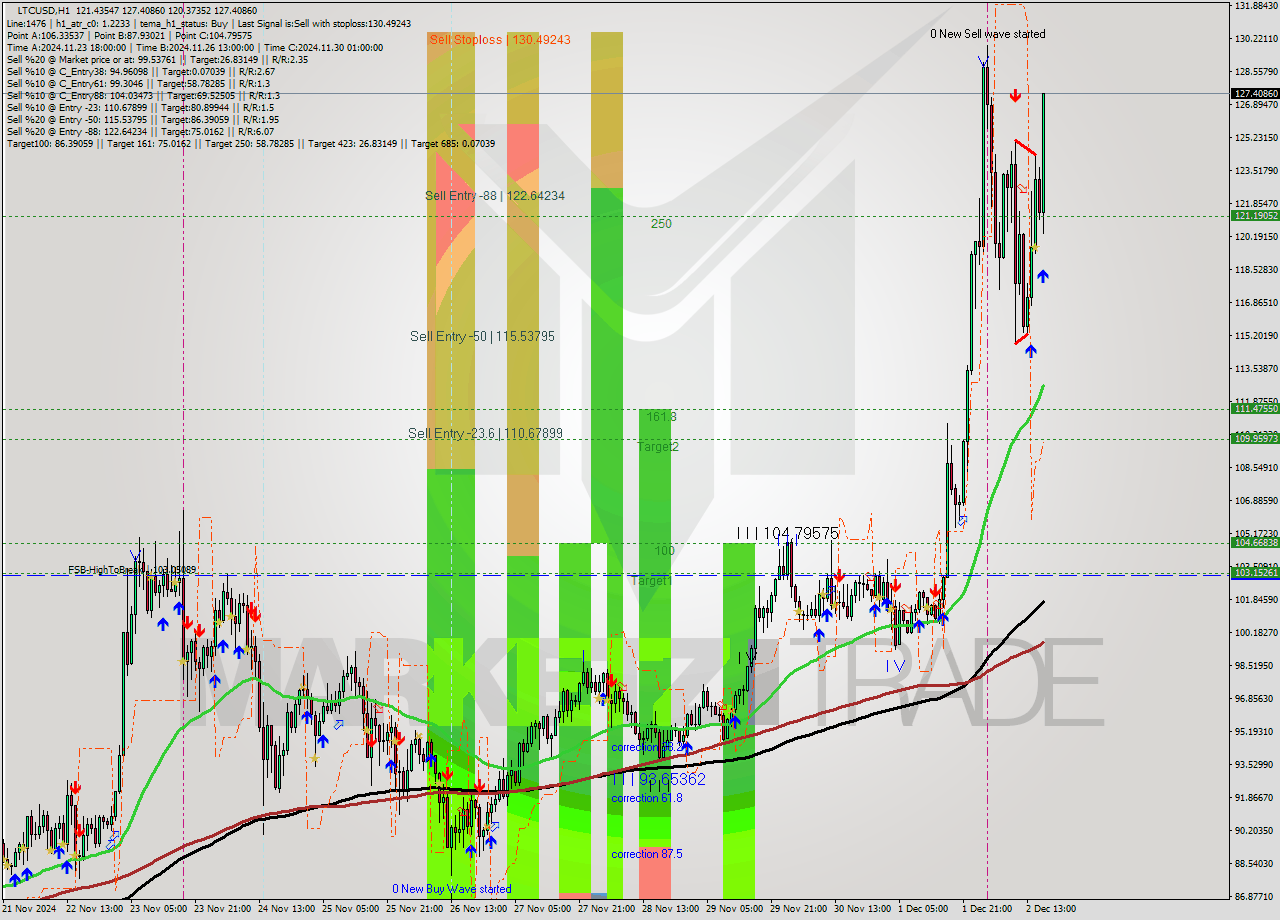This screenshot has height=920, width=1280.
Task: Select the 'FSB-HighToBreak | 103.03989' label
Action: 132,570
